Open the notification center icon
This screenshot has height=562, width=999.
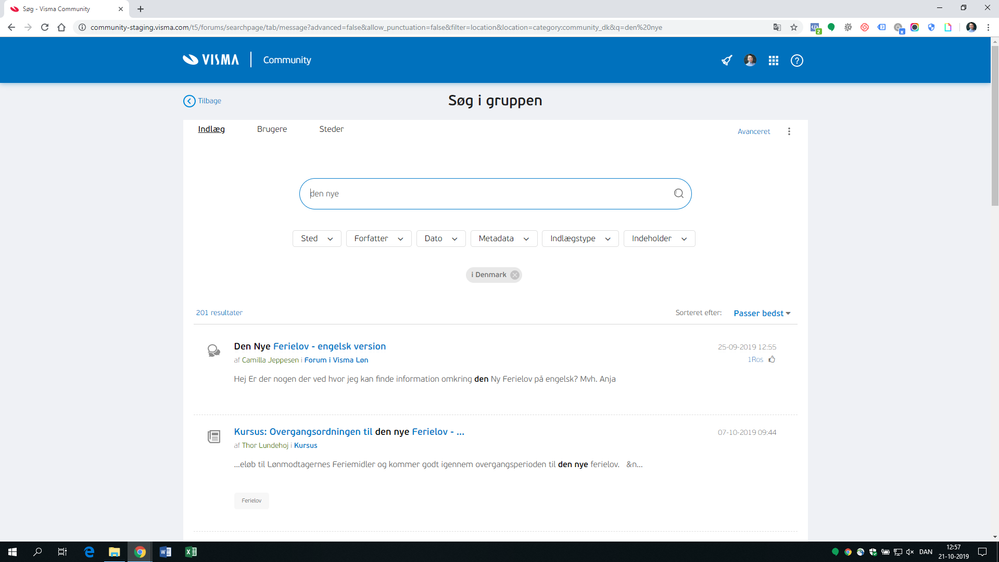click(982, 552)
